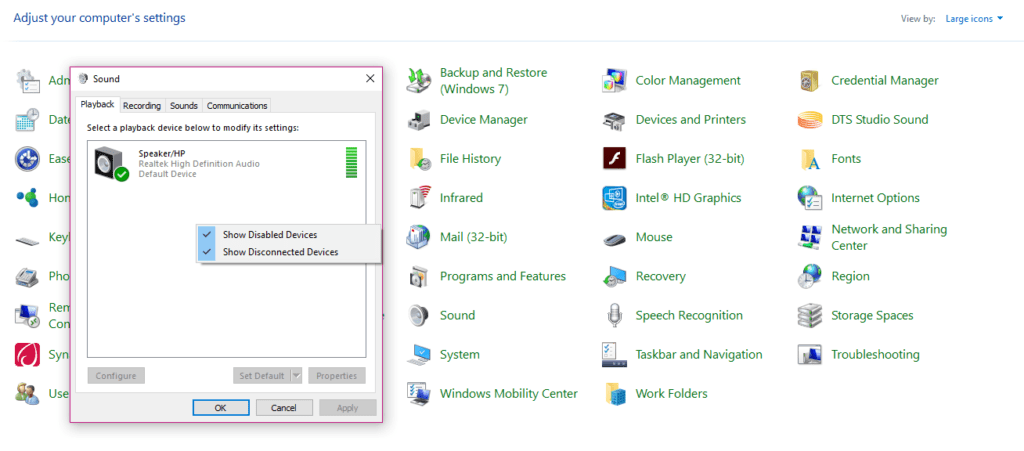
Task: Click the Realtek High Definition Audio text
Action: pyautogui.click(x=199, y=164)
